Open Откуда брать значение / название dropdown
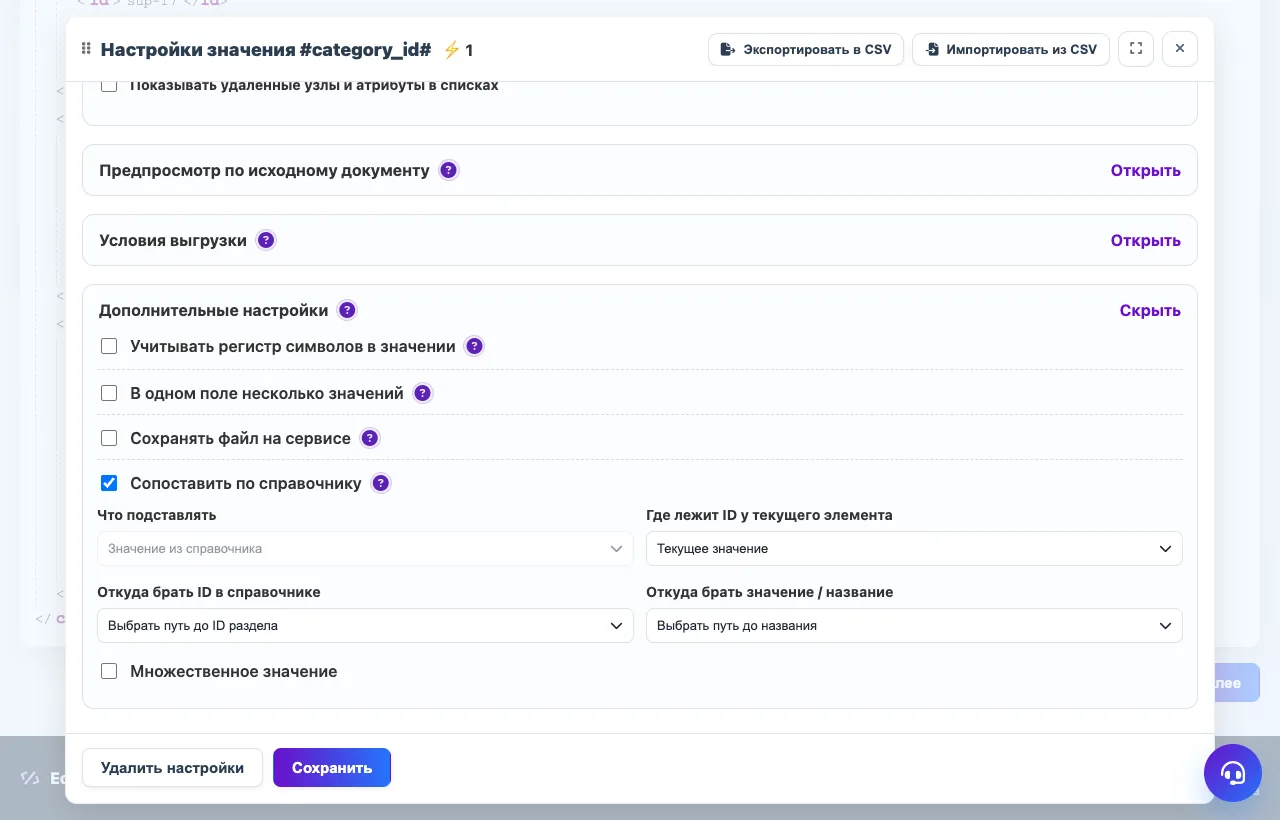Image resolution: width=1280 pixels, height=820 pixels. tap(914, 626)
